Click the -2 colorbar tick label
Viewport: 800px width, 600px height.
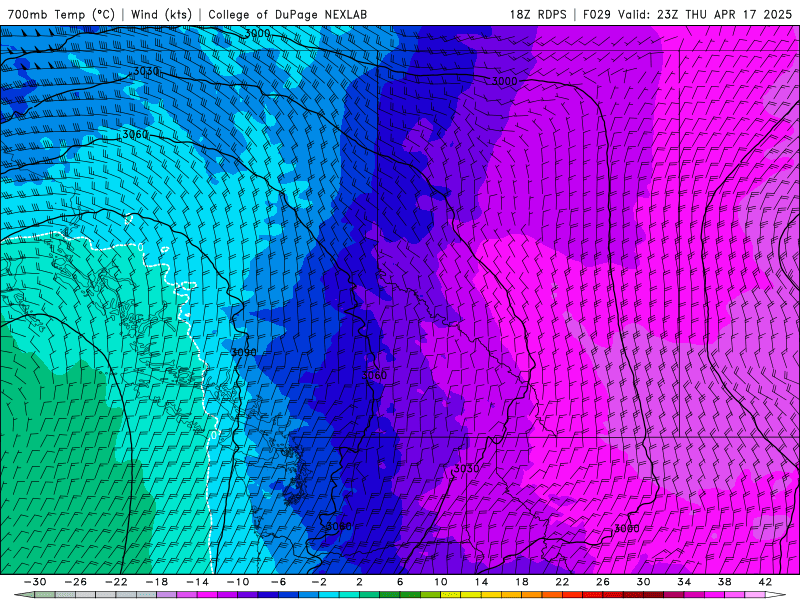click(319, 582)
